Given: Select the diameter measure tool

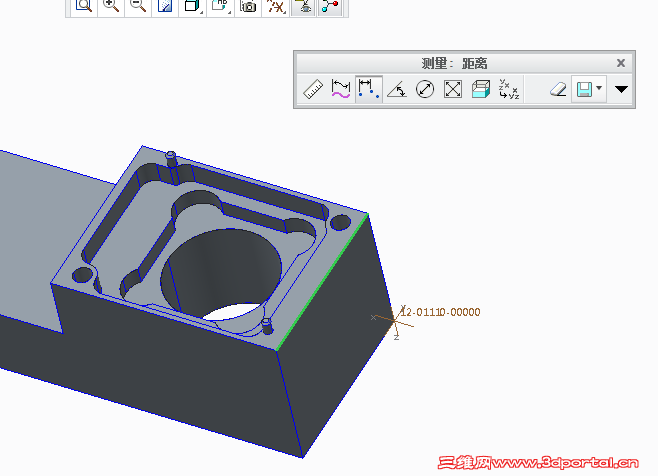Looking at the screenshot, I should pyautogui.click(x=425, y=89).
